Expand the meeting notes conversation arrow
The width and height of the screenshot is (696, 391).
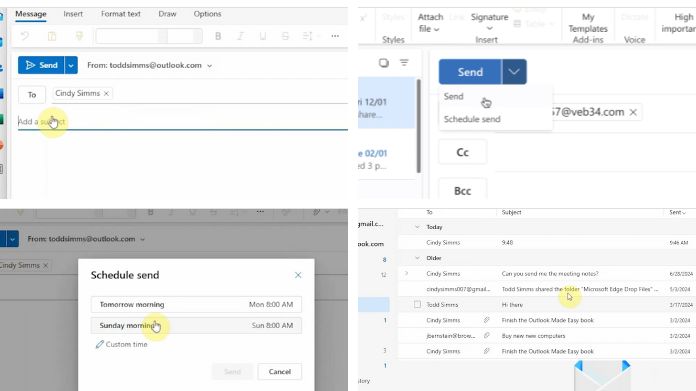[406, 273]
